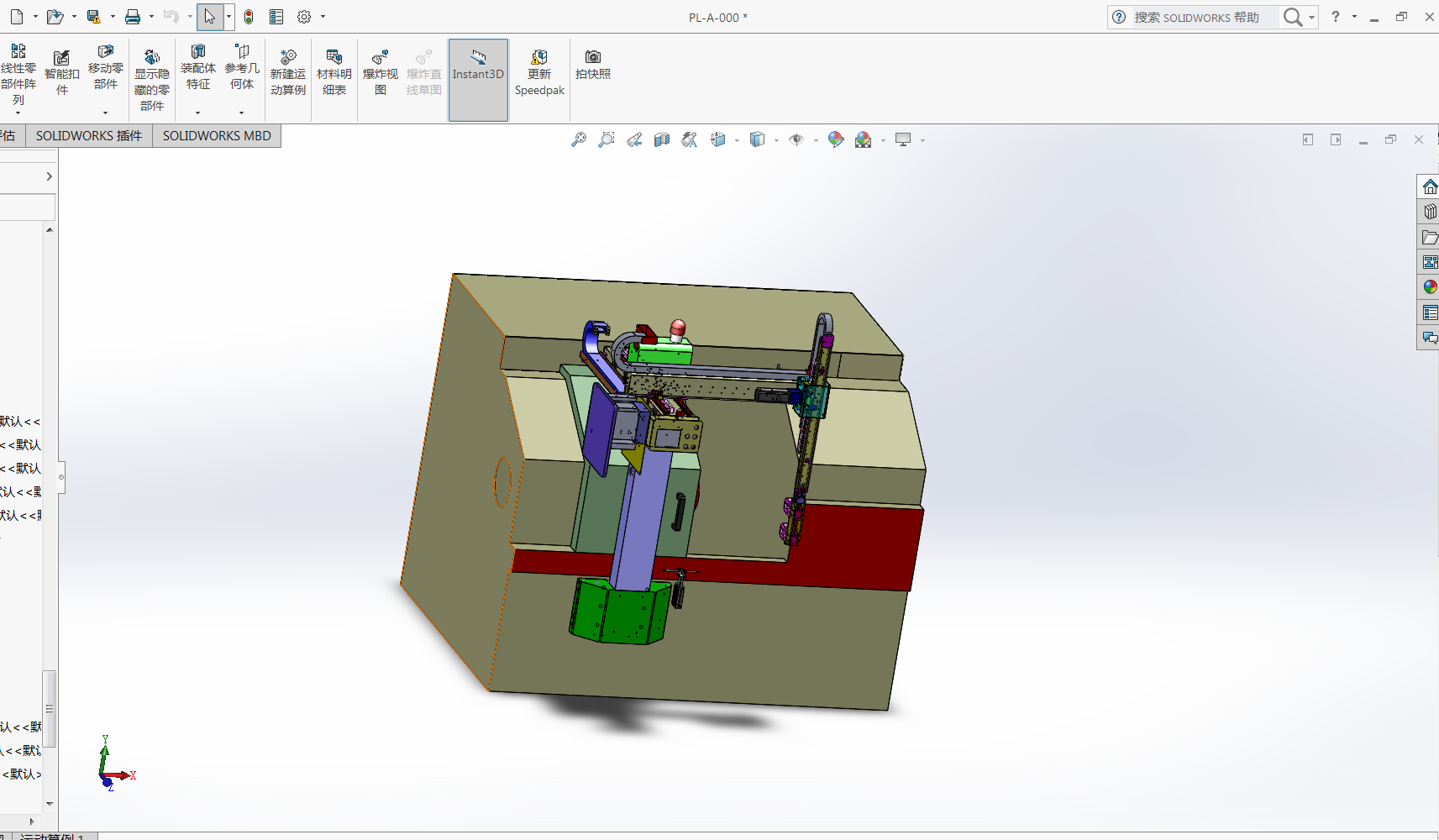Click the Zoom to Fit magnifier icon
This screenshot has height=840, width=1439.
click(x=579, y=140)
